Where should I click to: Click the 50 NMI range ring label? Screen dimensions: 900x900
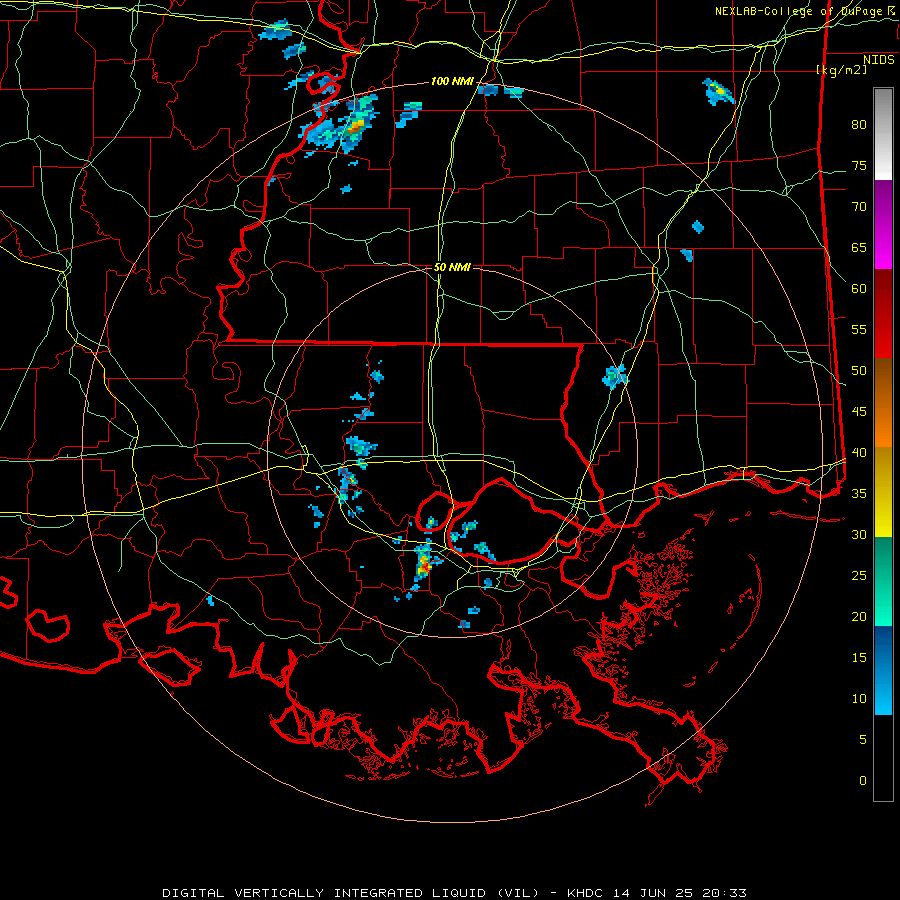pos(452,267)
